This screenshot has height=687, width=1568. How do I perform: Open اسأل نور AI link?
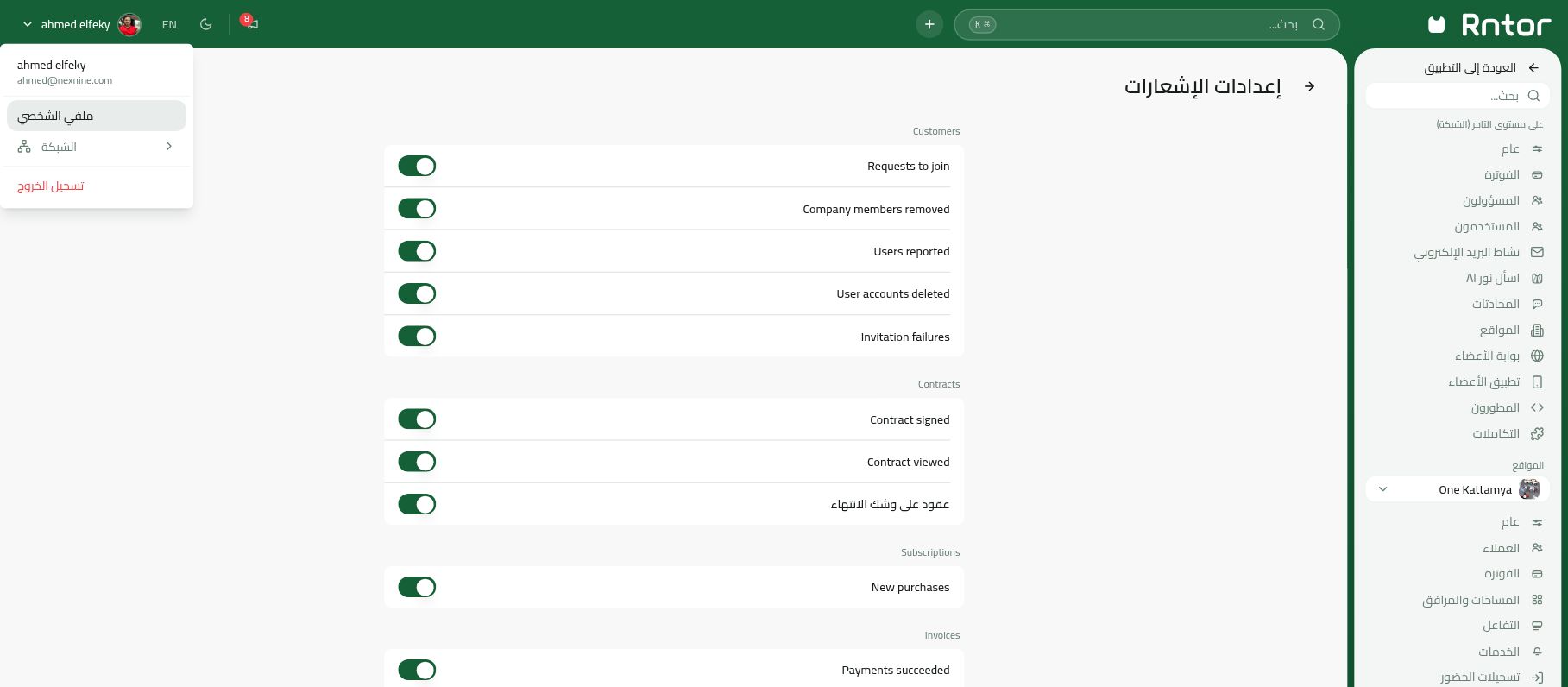(1493, 278)
